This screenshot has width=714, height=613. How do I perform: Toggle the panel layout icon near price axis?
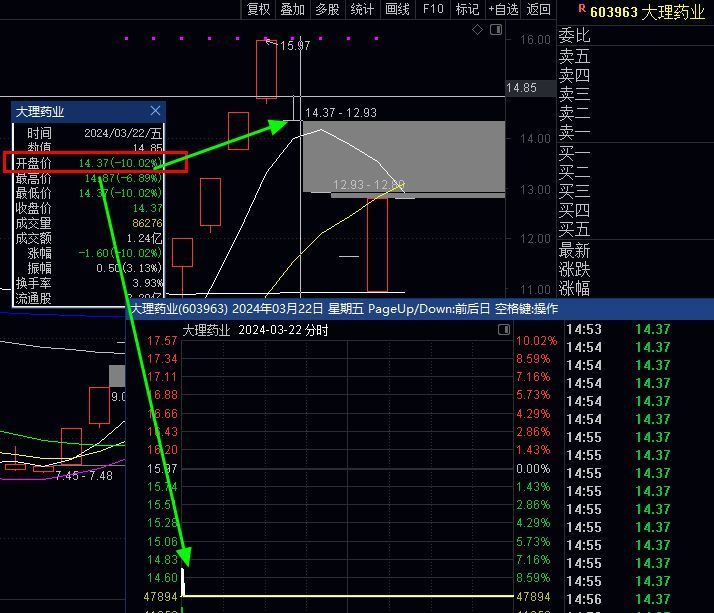(495, 31)
